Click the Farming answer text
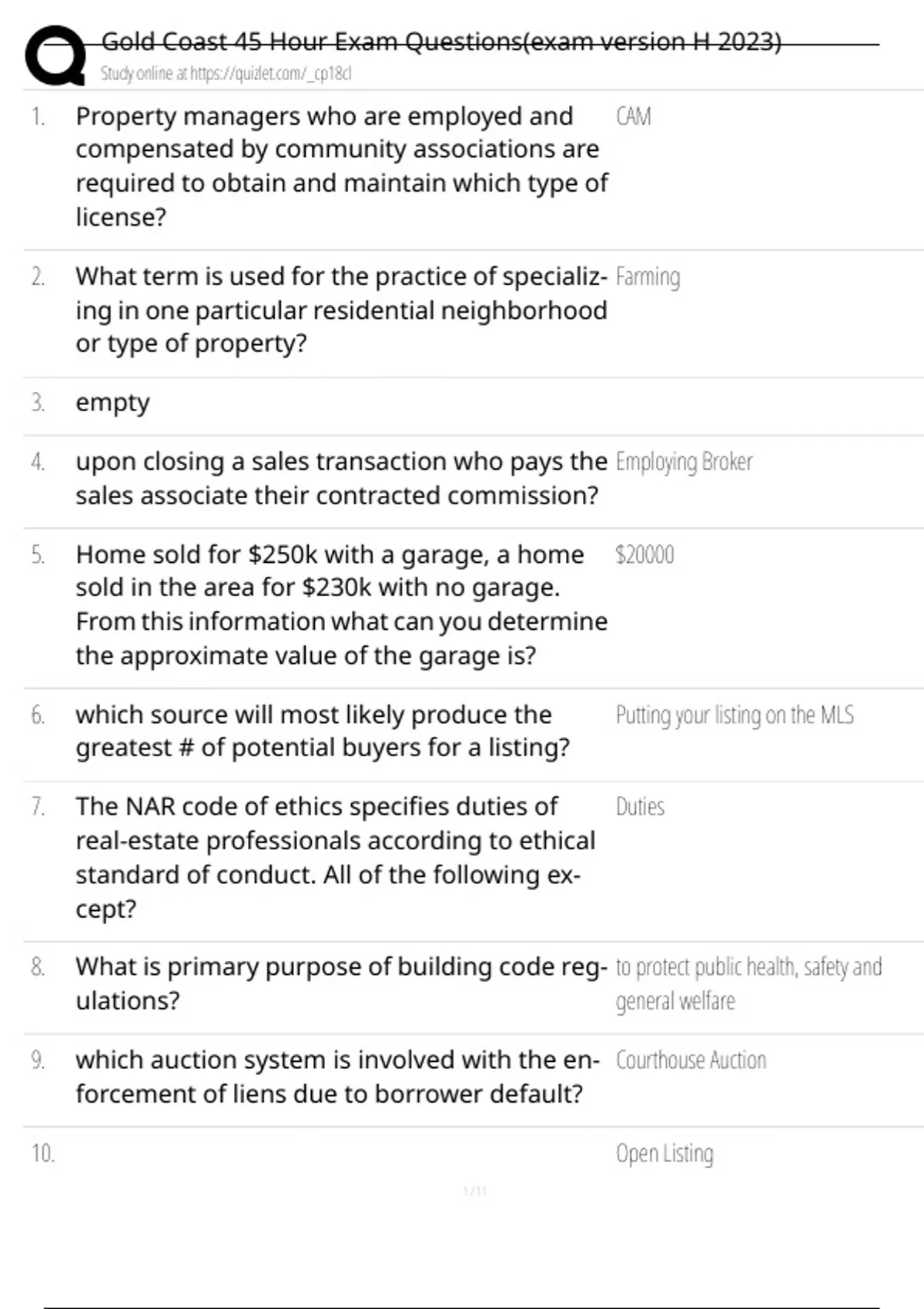Viewport: 924px width, 1309px height. pos(648,277)
